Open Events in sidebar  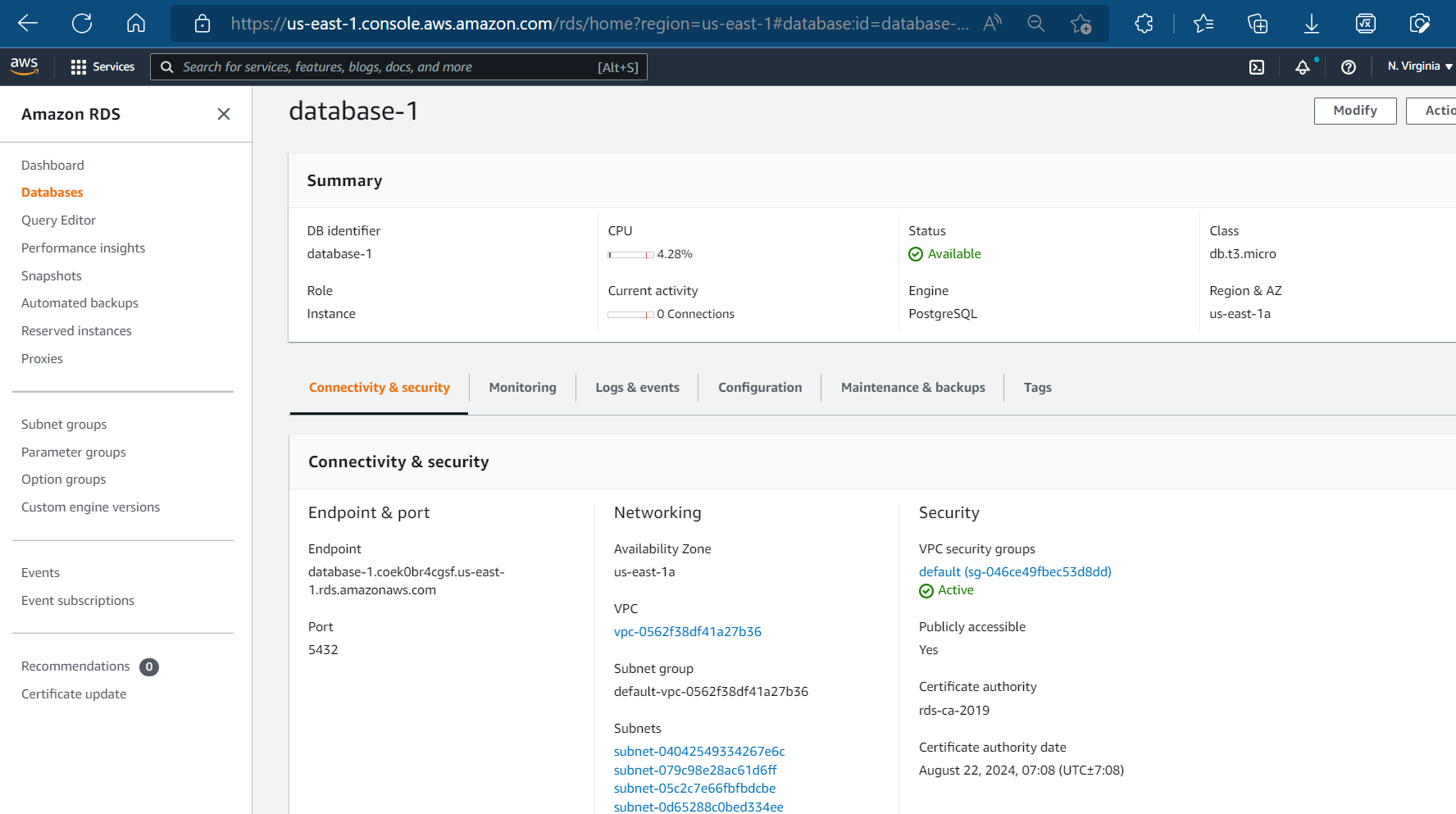(40, 573)
